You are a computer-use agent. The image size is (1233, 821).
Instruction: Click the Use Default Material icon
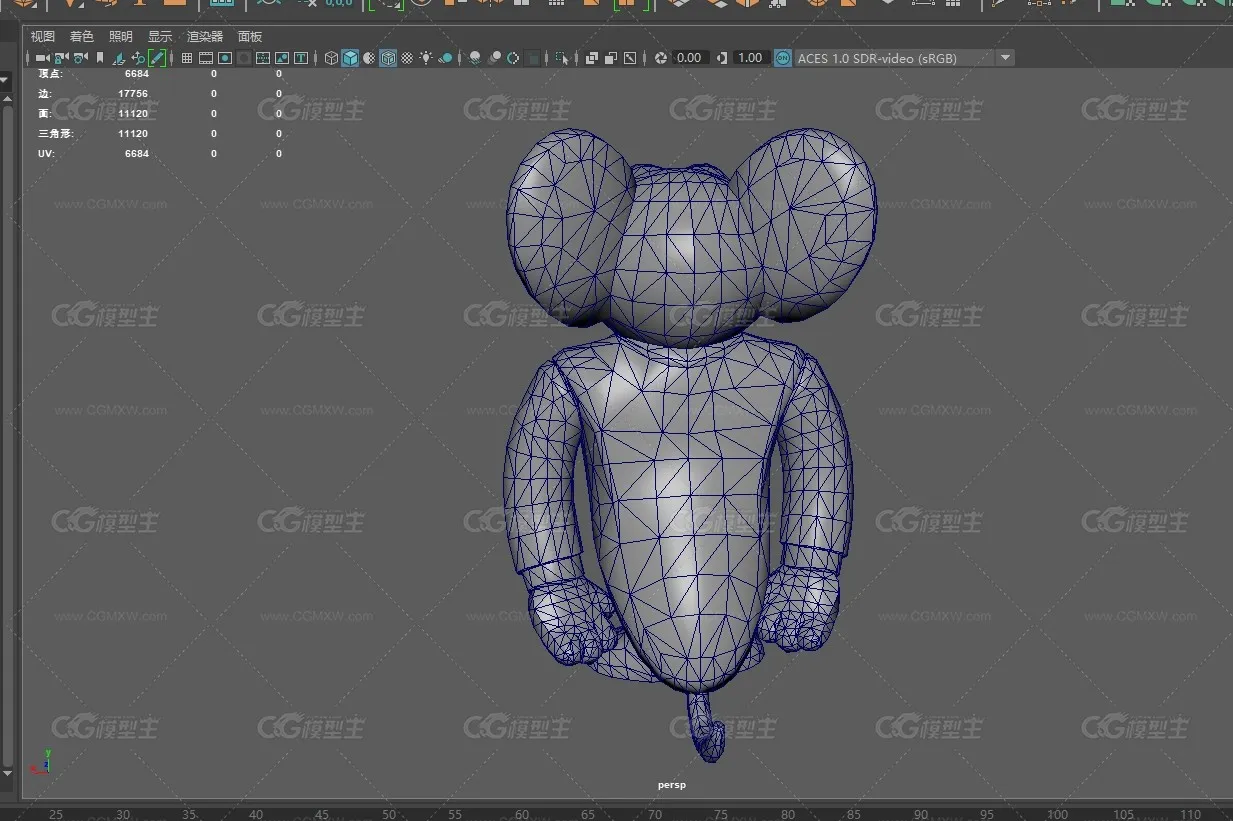tap(369, 58)
